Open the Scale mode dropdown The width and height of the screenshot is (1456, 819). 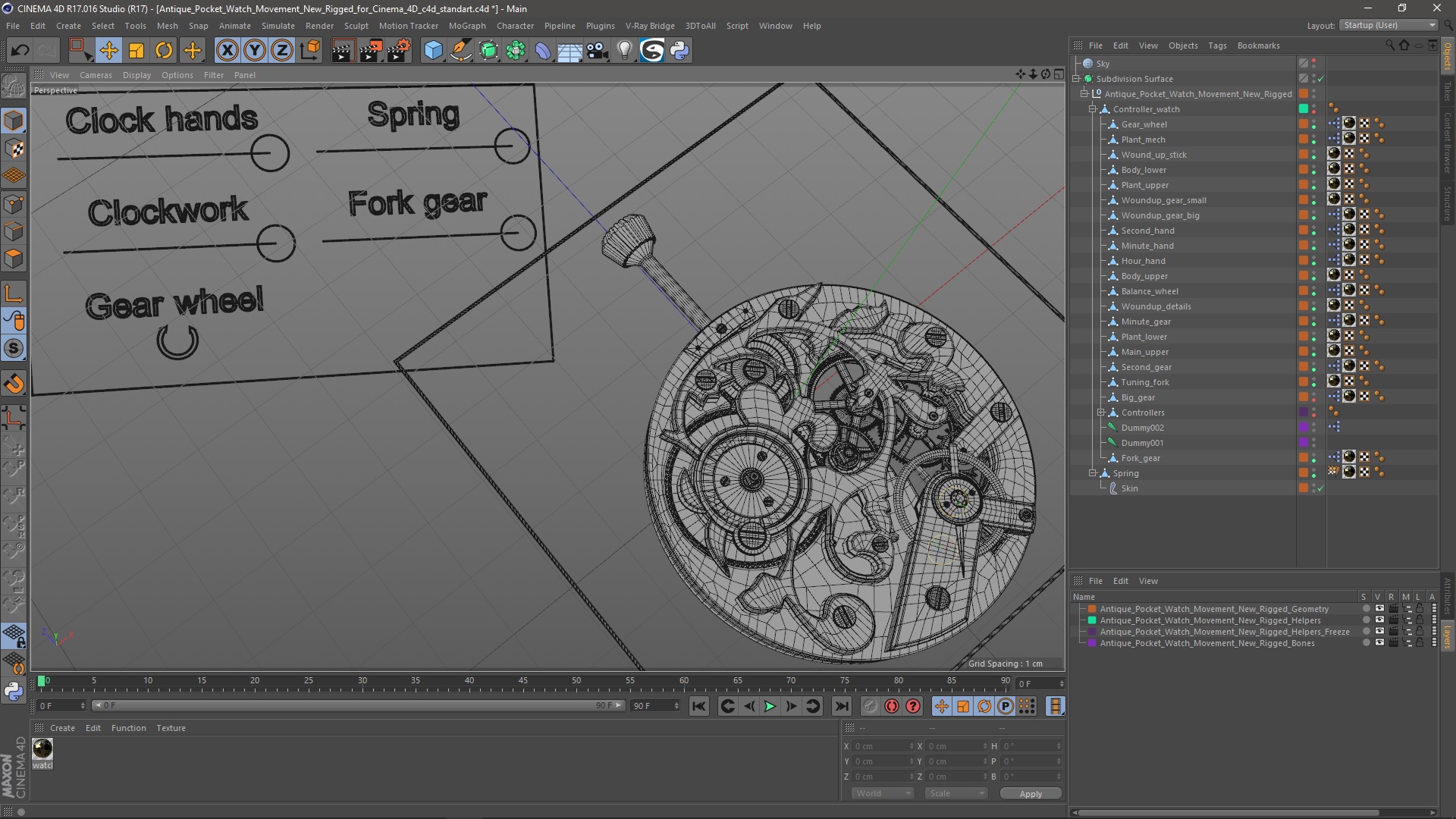(x=957, y=793)
